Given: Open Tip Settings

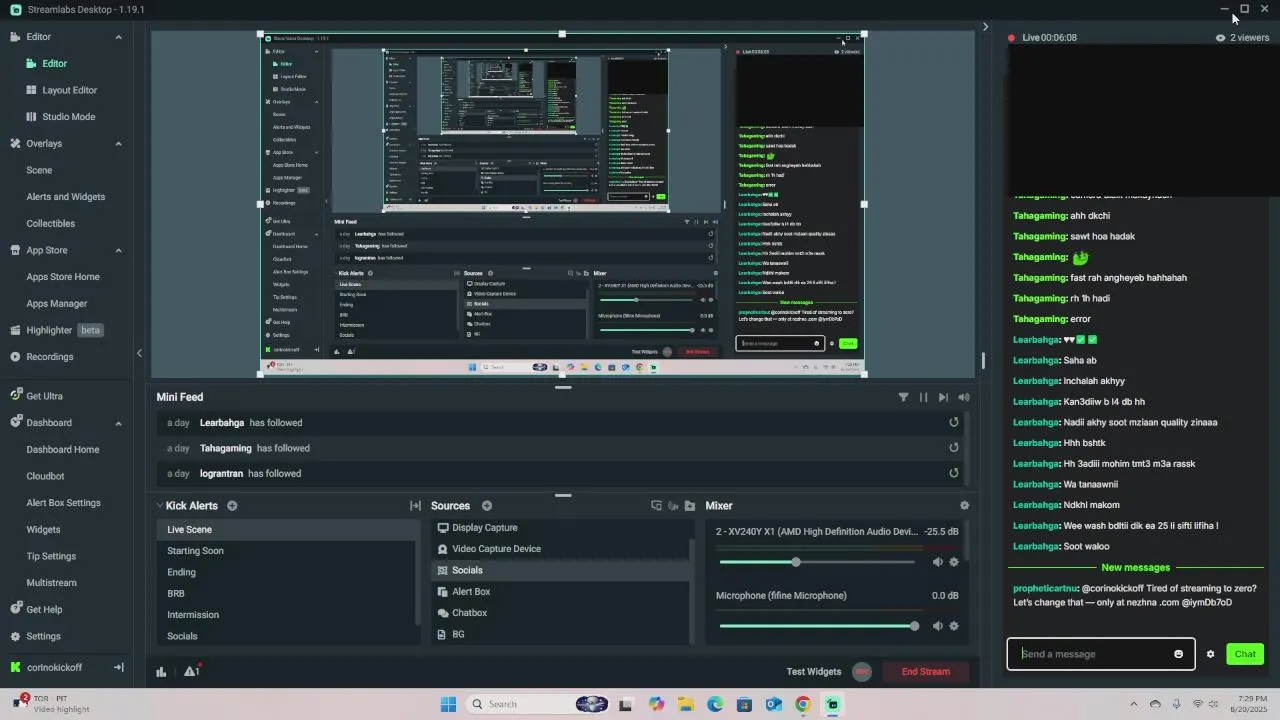Looking at the screenshot, I should point(51,556).
